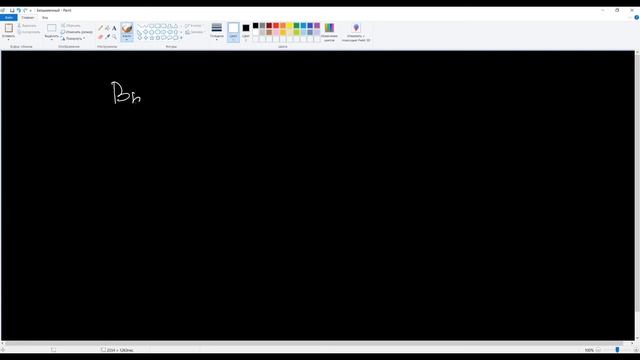Select the five-point Star shape

click(x=151, y=38)
